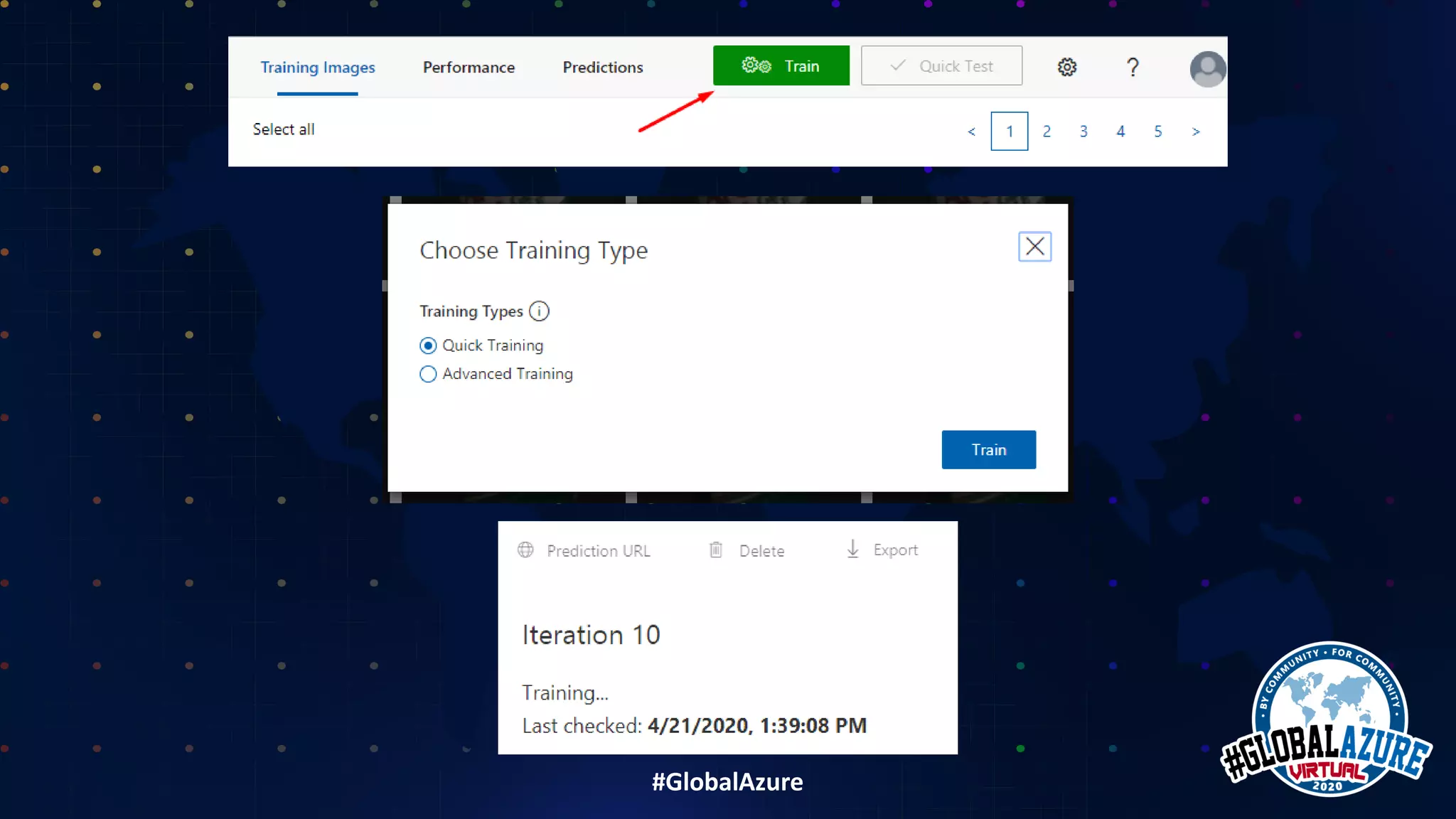
Task: Switch to Predictions tab
Action: coord(602,68)
